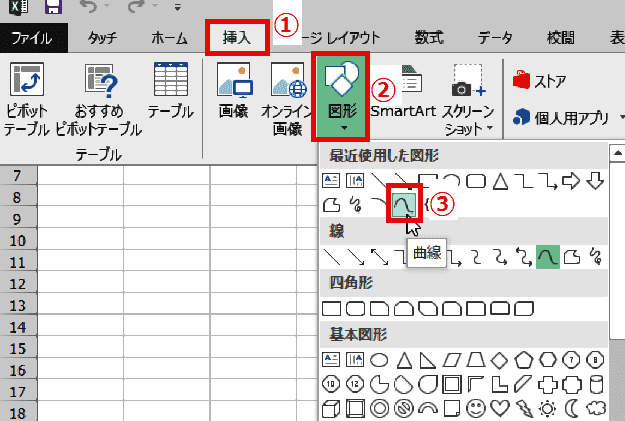Select the right arrow shape in recent shapes
The width and height of the screenshot is (625, 421).
pyautogui.click(x=571, y=181)
